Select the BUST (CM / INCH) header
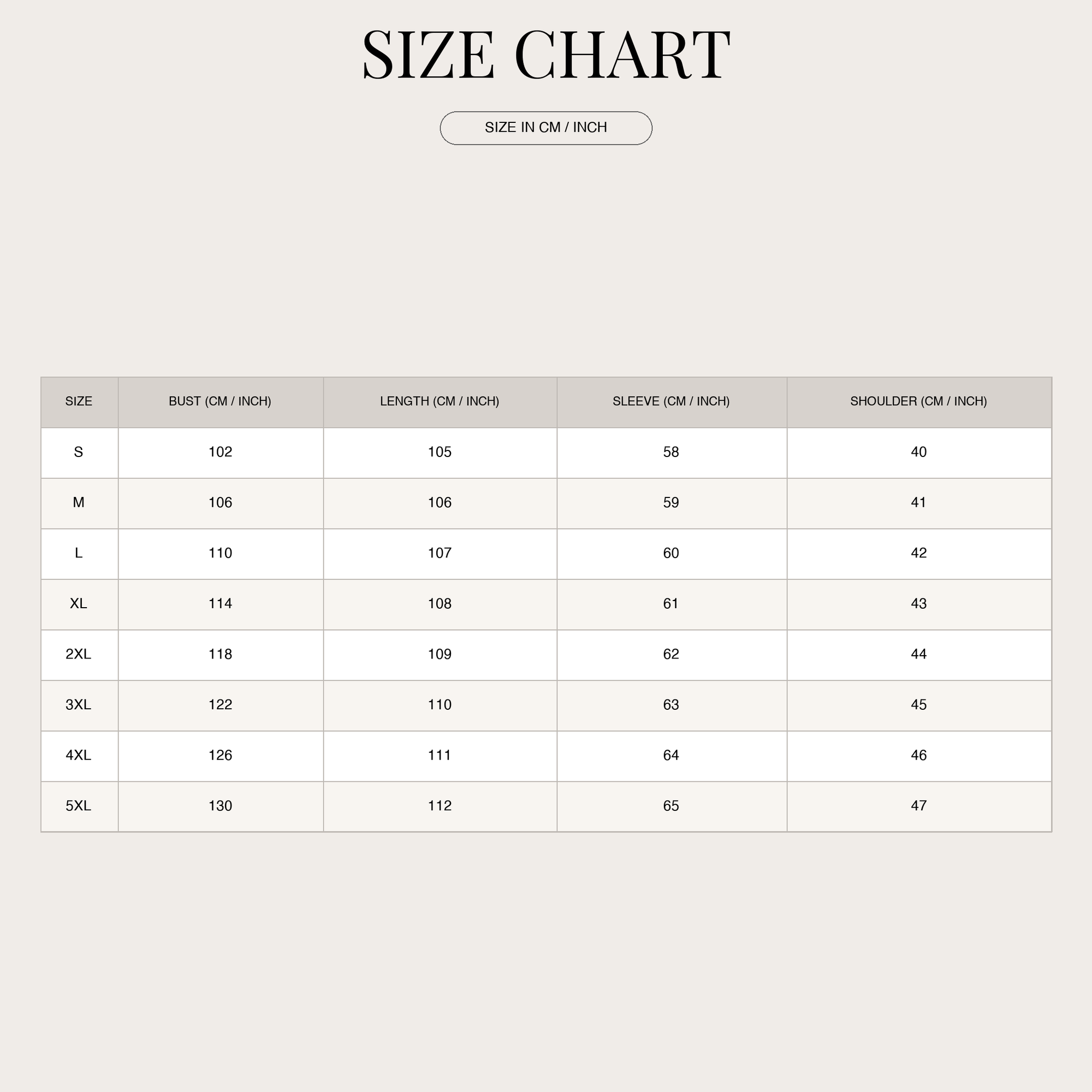The width and height of the screenshot is (1092, 1092). [220, 401]
